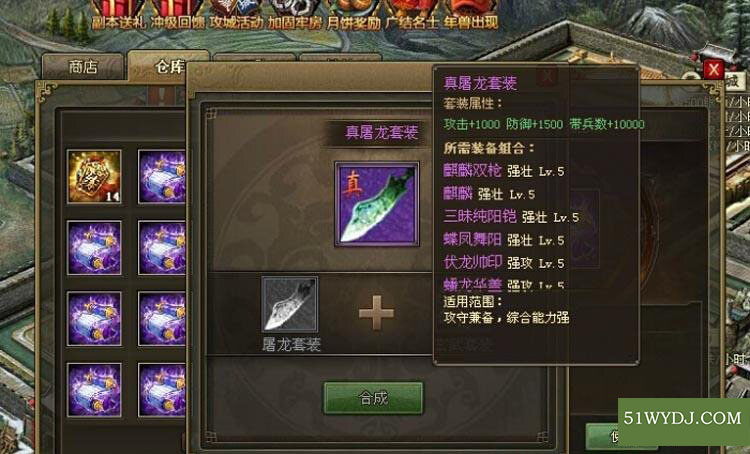Select second-row first-column purple scroll
Screen dimensions: 750x454
(94, 248)
